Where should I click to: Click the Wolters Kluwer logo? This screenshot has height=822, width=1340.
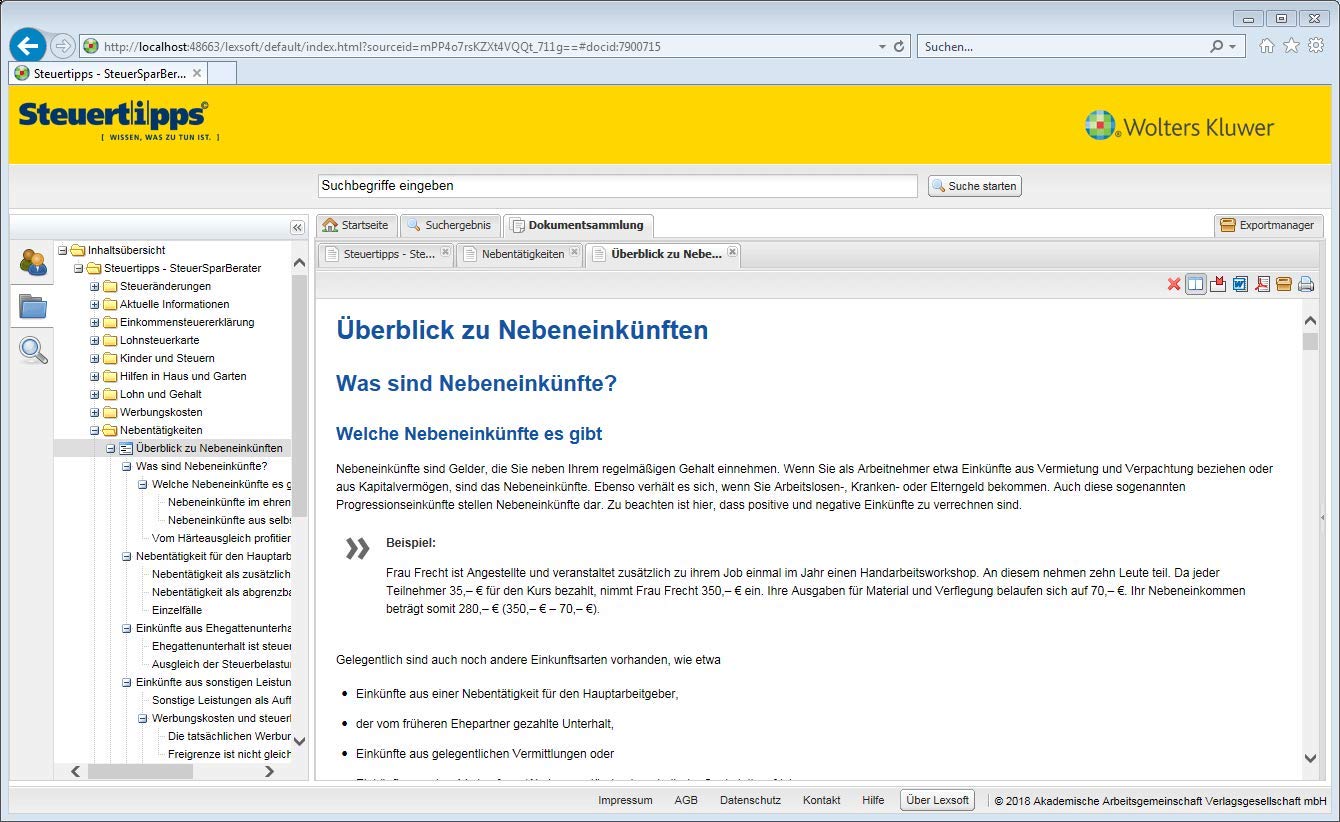pyautogui.click(x=1180, y=126)
